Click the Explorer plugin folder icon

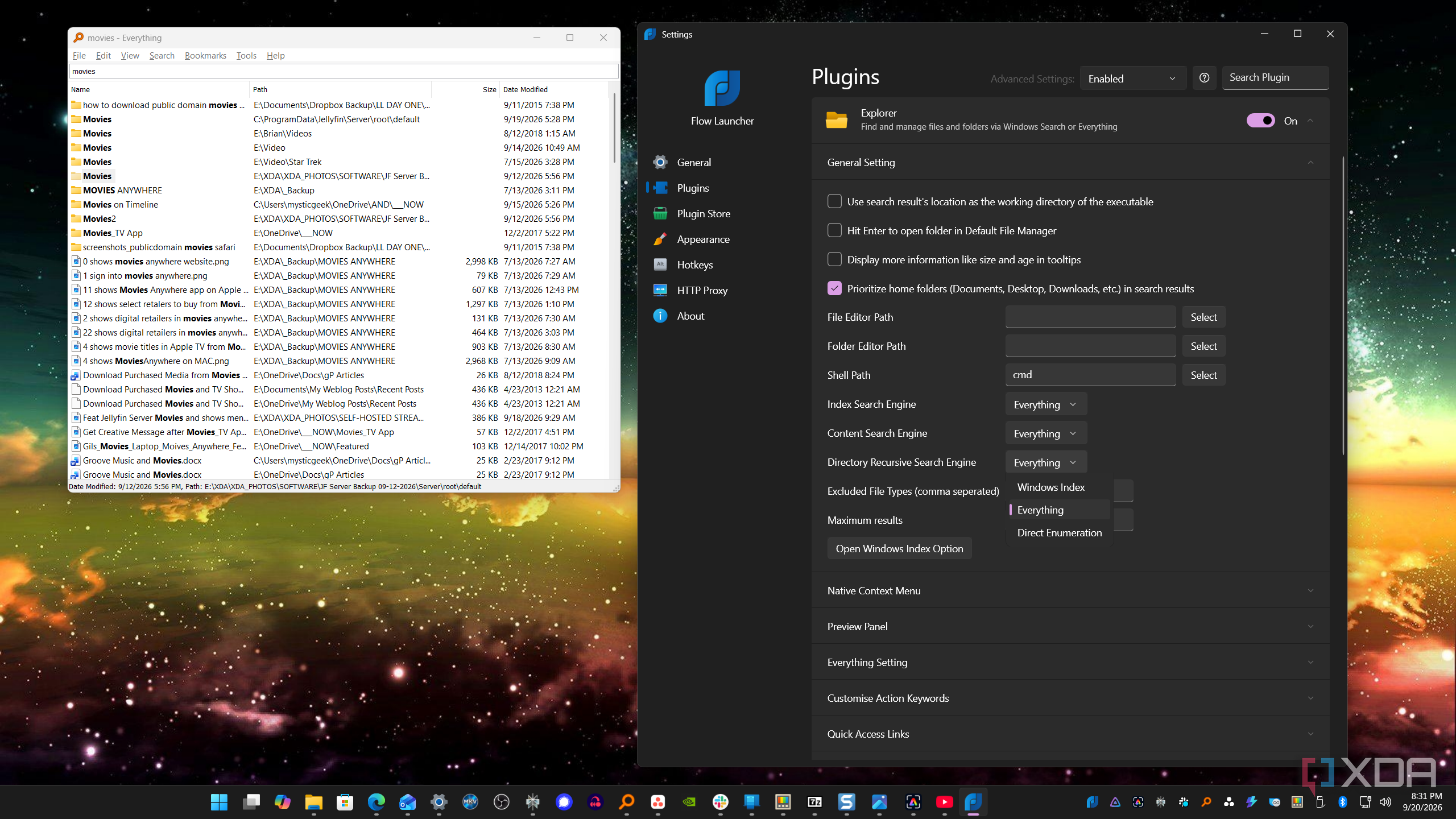(x=836, y=121)
